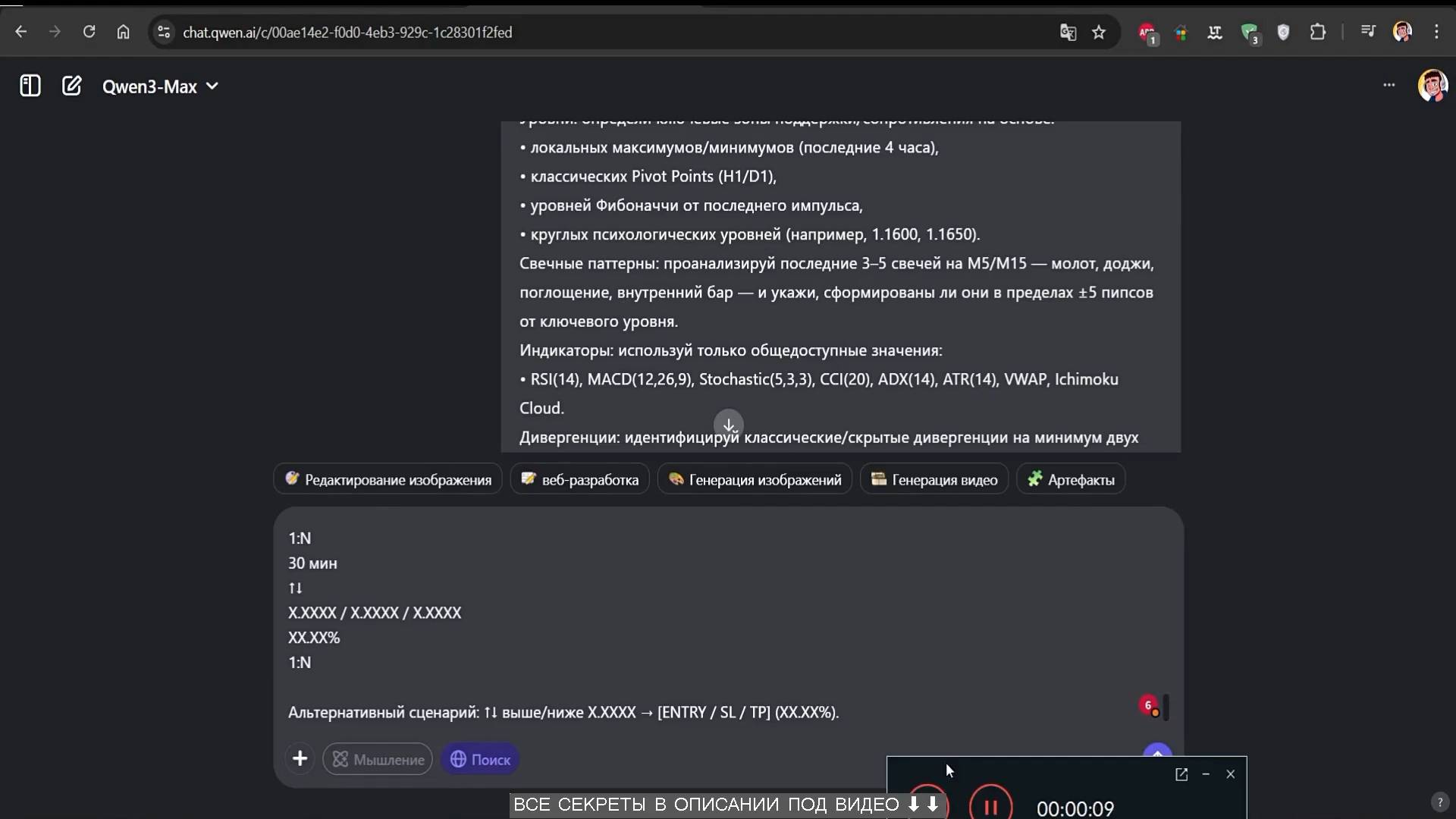Start a new chat with pencil icon
The width and height of the screenshot is (1456, 819).
(x=71, y=86)
